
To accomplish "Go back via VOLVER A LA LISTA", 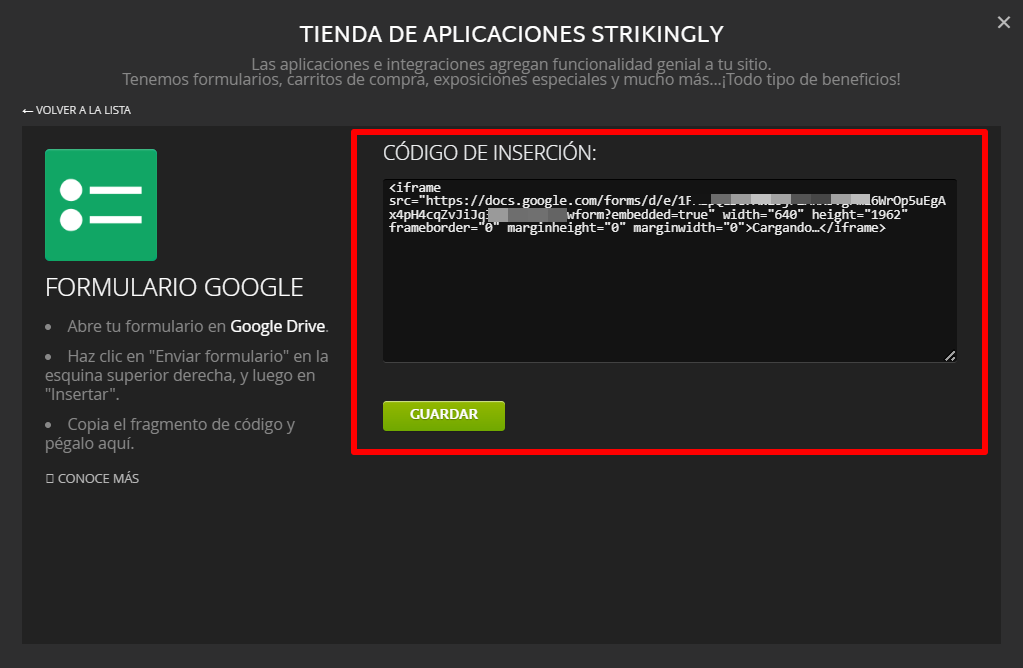I will 76,110.
